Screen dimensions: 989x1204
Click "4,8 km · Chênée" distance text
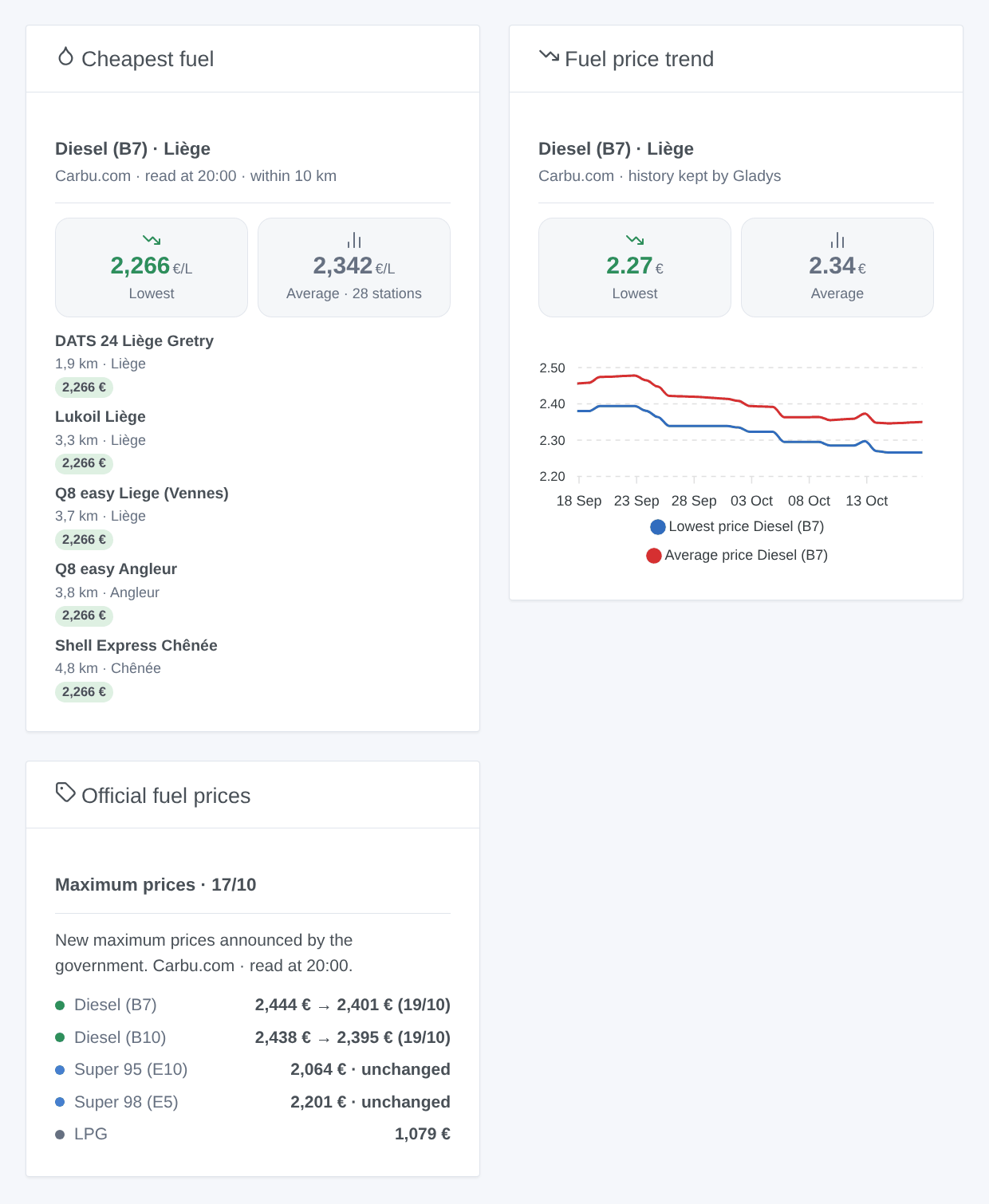pyautogui.click(x=108, y=668)
